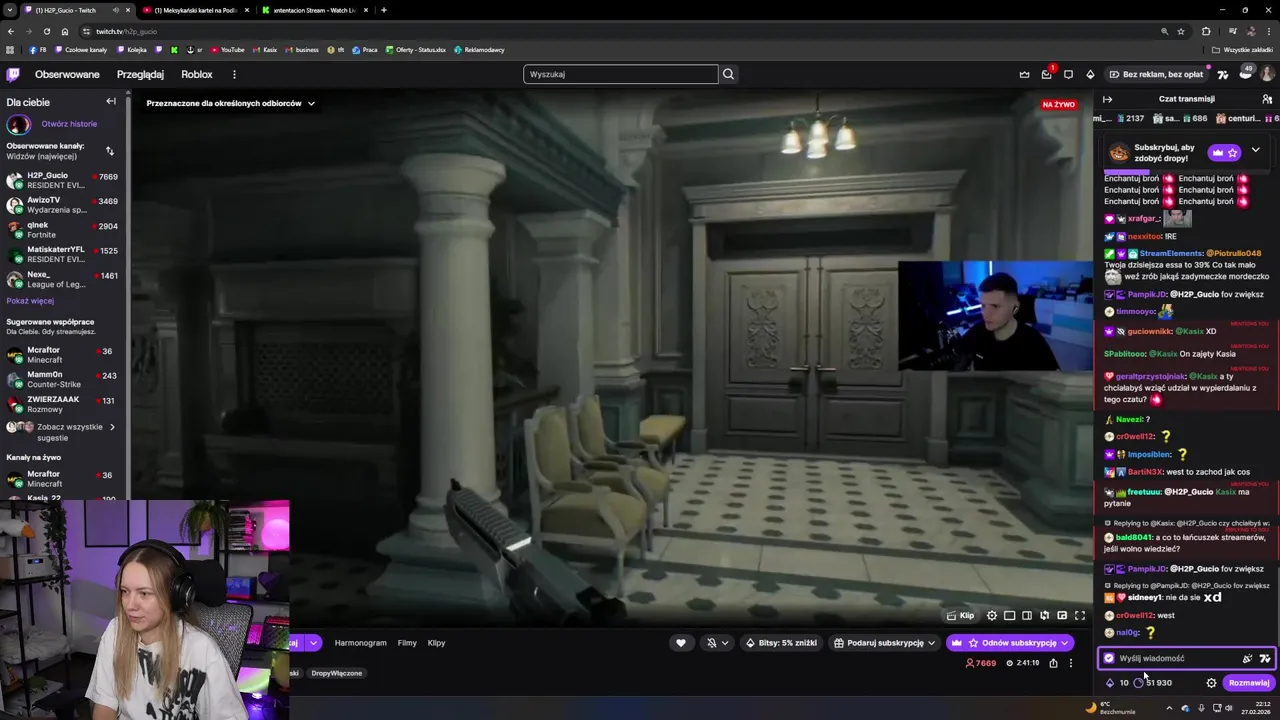The height and width of the screenshot is (720, 1280).
Task: Click the Bitsy: 5% zniżki button
Action: click(x=781, y=643)
